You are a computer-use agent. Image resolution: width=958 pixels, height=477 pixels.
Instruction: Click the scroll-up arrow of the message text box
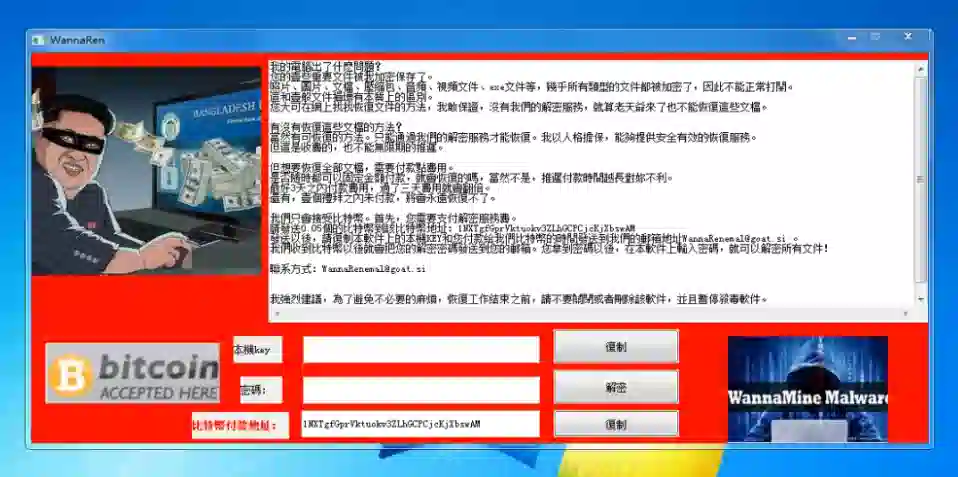pyautogui.click(x=921, y=70)
